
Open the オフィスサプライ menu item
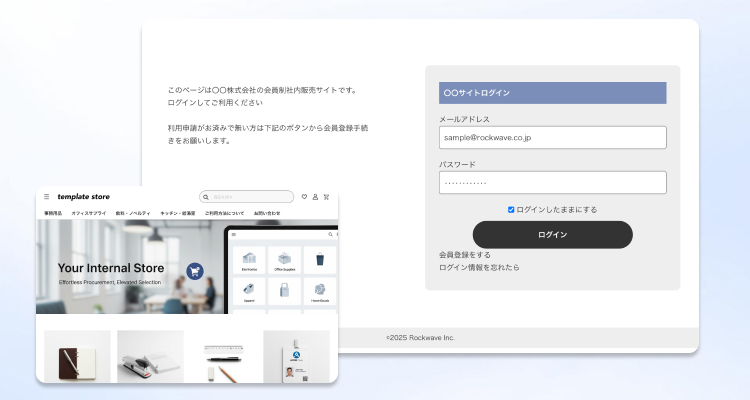(87, 213)
